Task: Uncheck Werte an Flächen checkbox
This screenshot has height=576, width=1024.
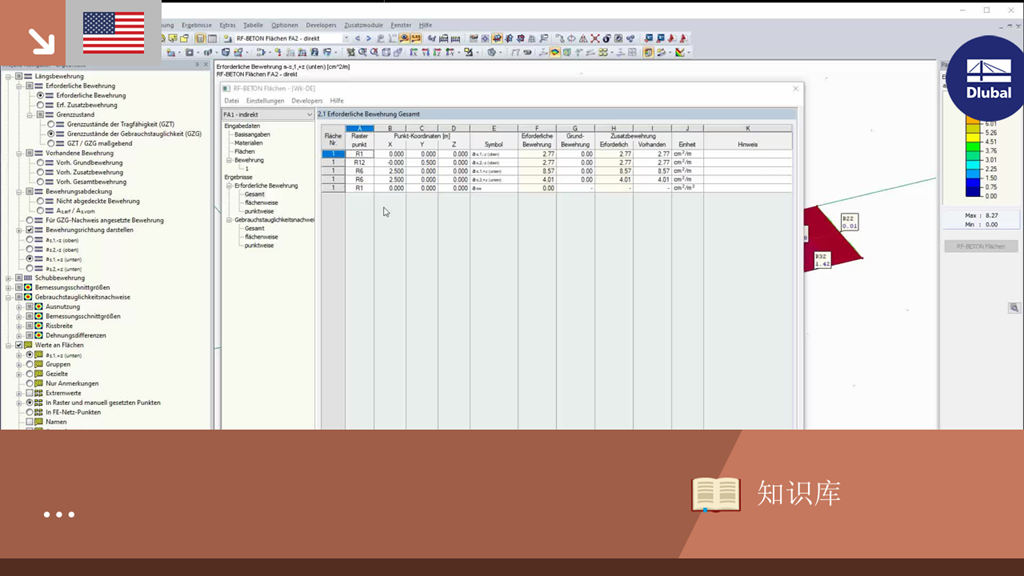Action: pyautogui.click(x=19, y=345)
